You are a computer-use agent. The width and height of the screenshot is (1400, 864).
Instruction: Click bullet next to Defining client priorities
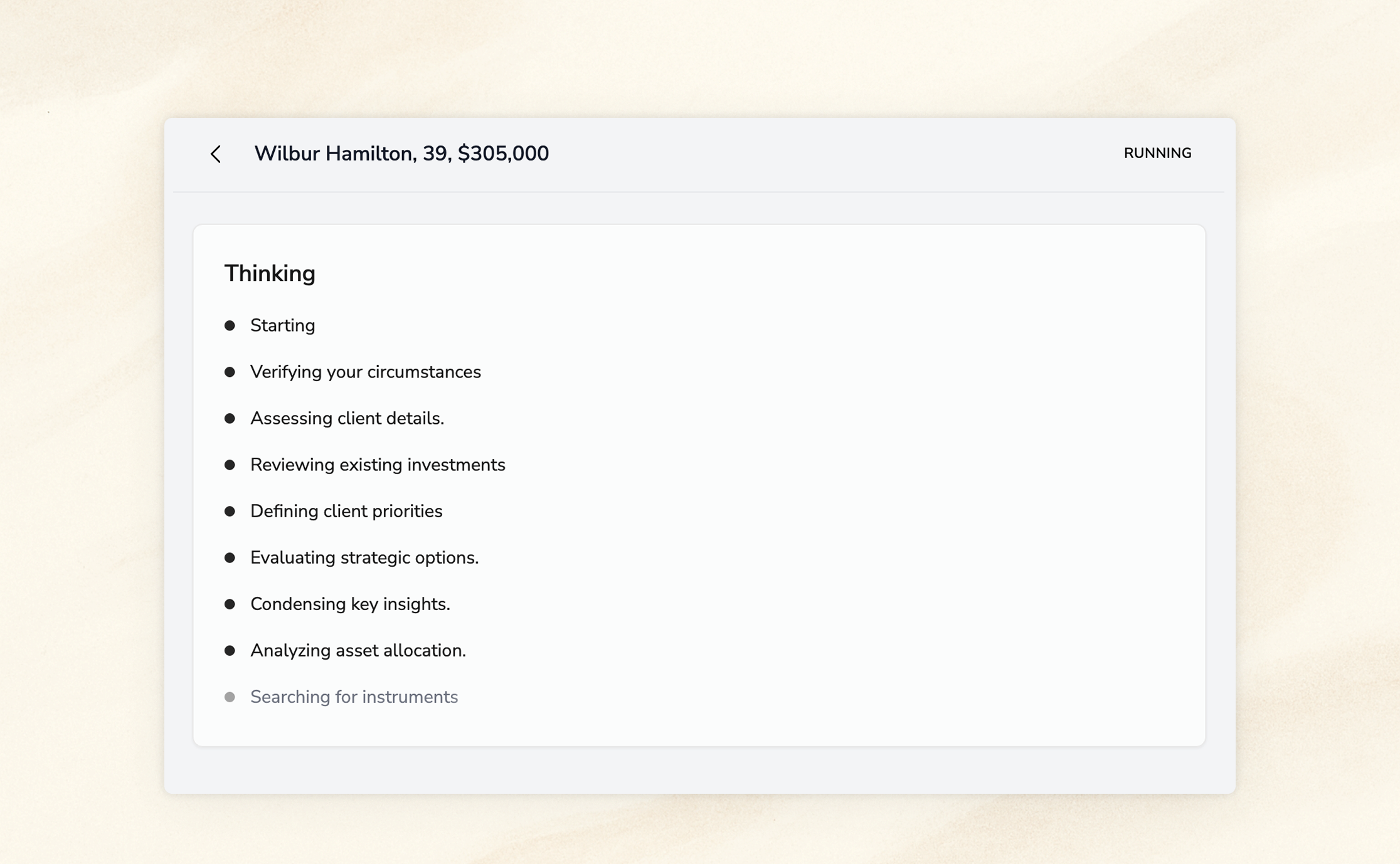pos(230,511)
